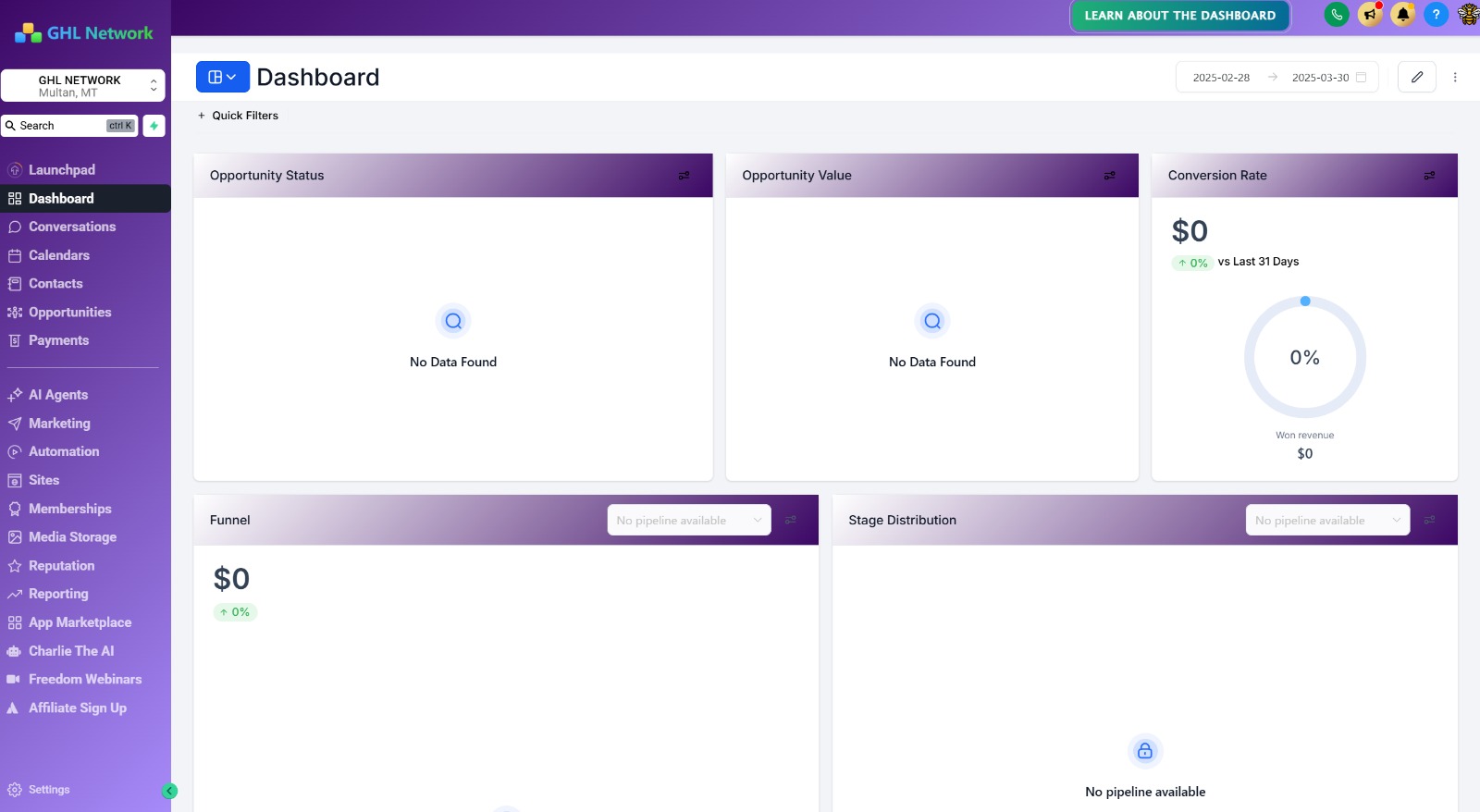
Task: Open Reputation in sidebar
Action: point(85,566)
